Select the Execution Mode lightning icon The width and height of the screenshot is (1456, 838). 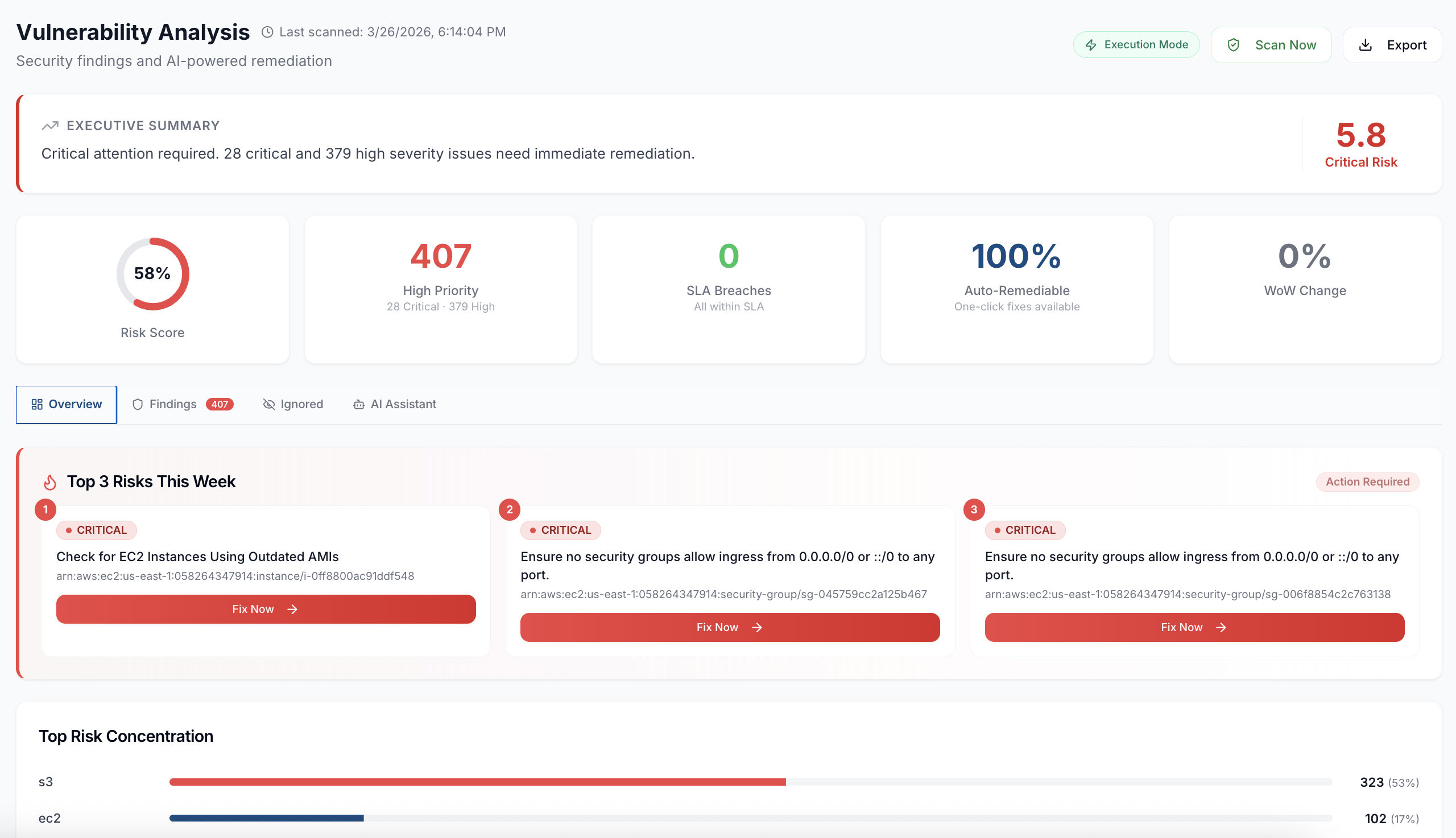1091,44
